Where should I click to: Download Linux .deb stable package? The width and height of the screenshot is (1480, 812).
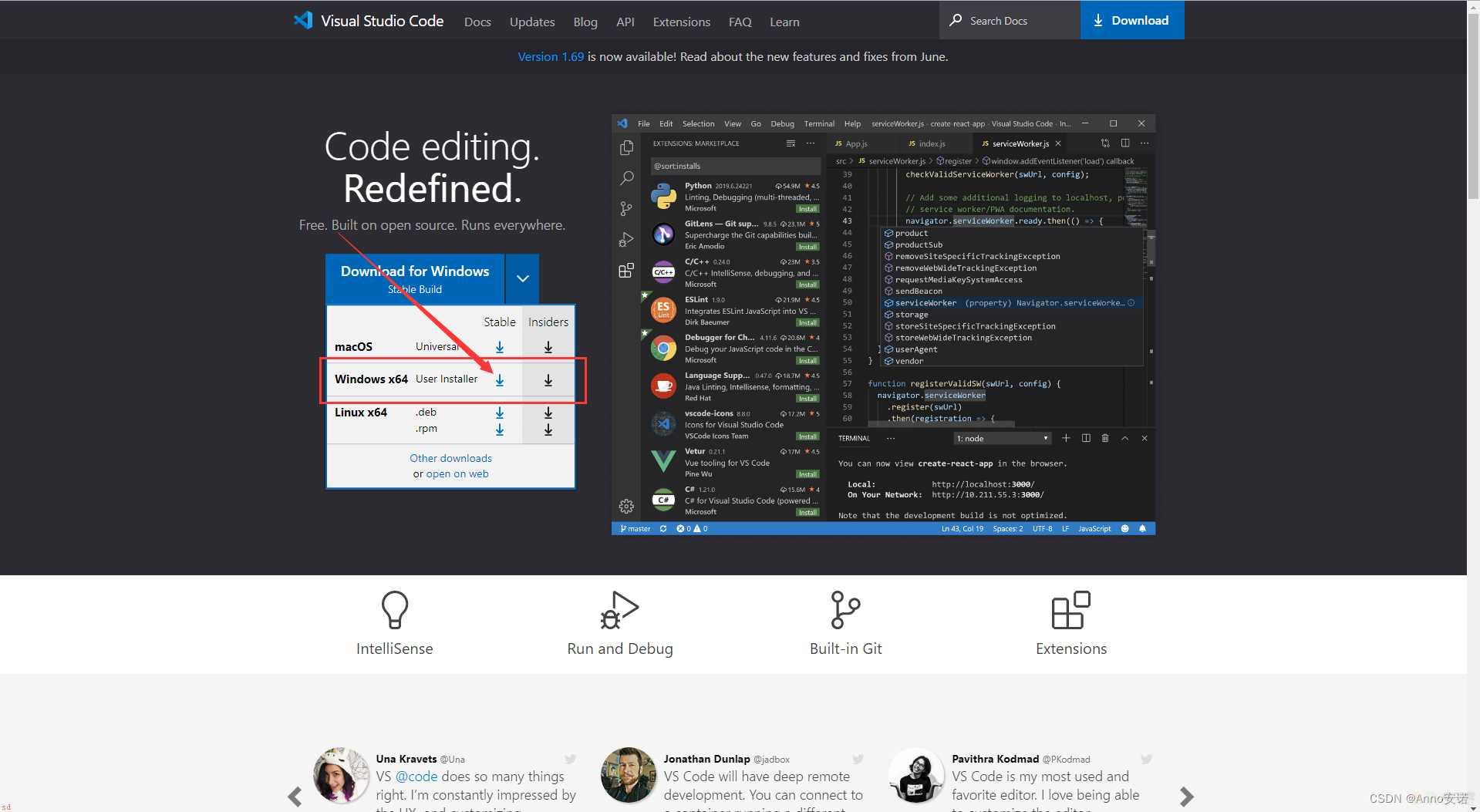click(x=500, y=413)
